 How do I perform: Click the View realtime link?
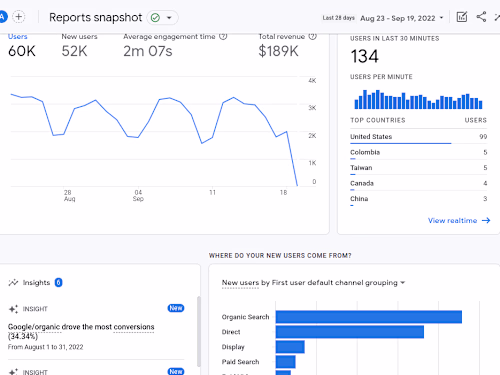[459, 220]
